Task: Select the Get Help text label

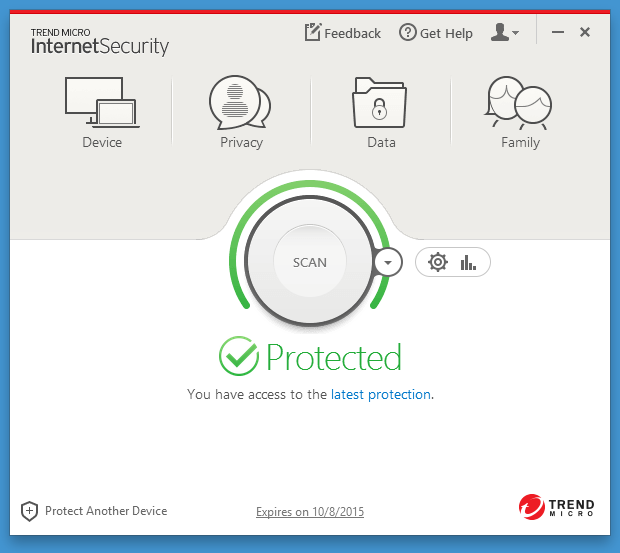Action: 446,33
